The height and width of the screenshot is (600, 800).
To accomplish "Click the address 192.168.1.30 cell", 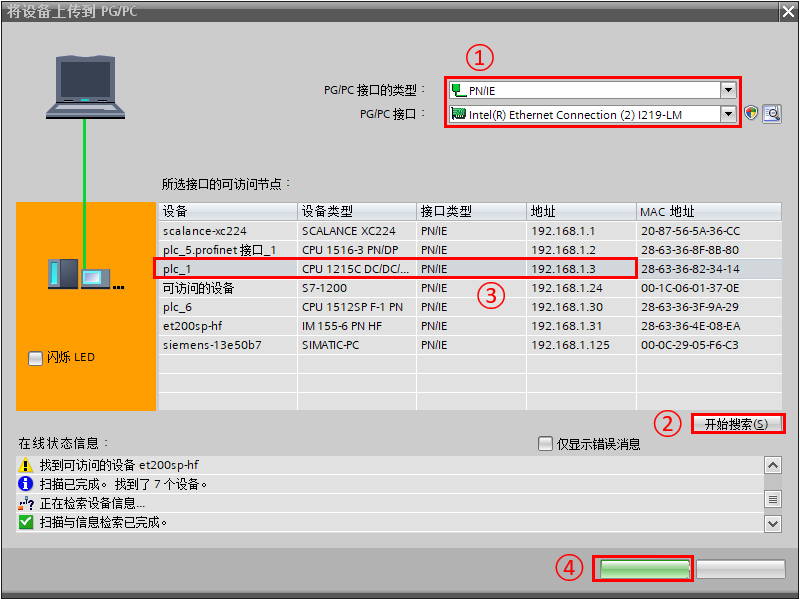I will (x=582, y=307).
